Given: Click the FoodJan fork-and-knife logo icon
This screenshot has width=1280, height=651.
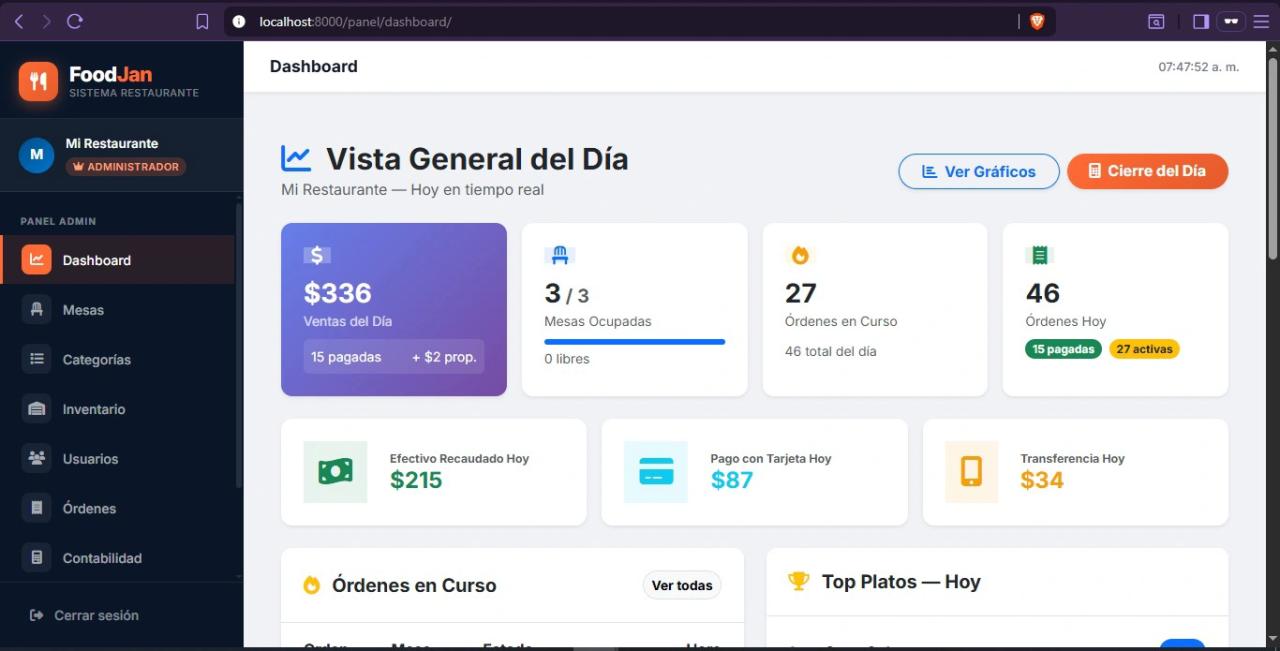Looking at the screenshot, I should (38, 81).
